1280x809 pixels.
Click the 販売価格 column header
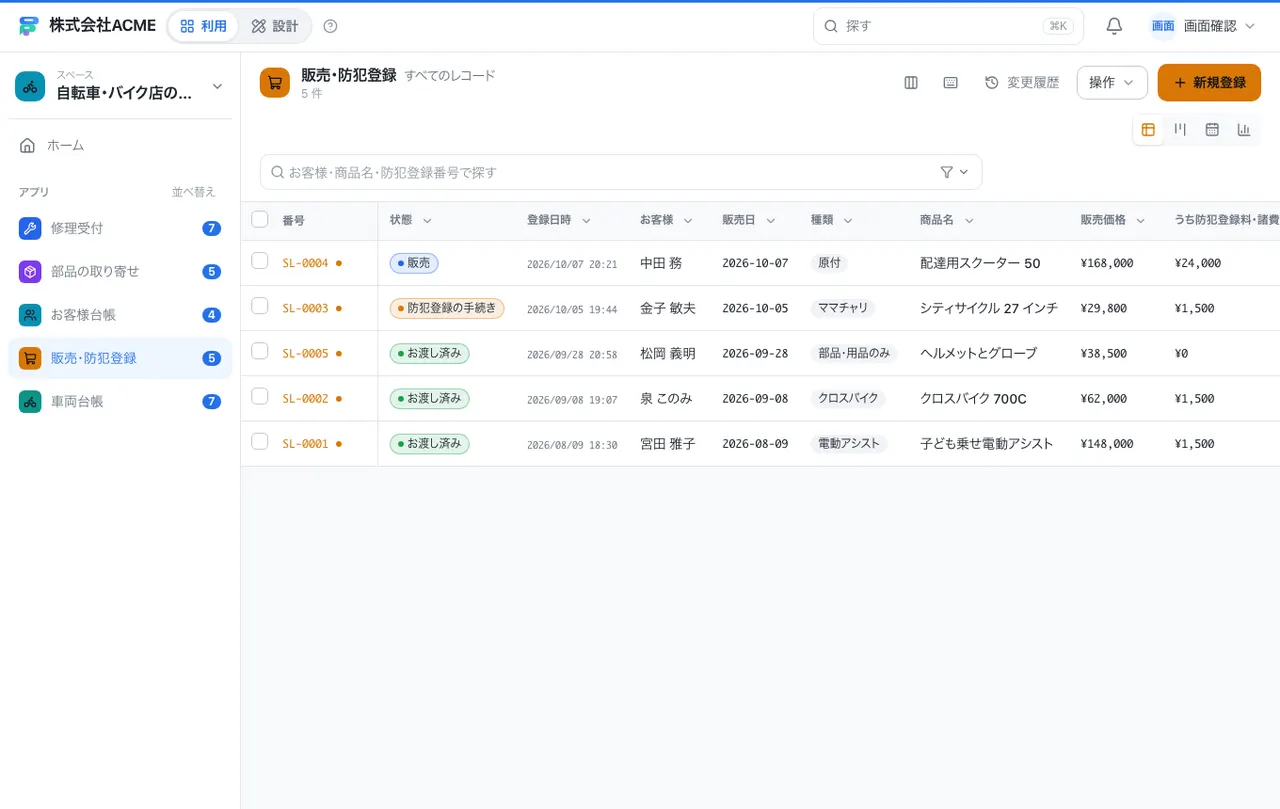pyautogui.click(x=1103, y=220)
